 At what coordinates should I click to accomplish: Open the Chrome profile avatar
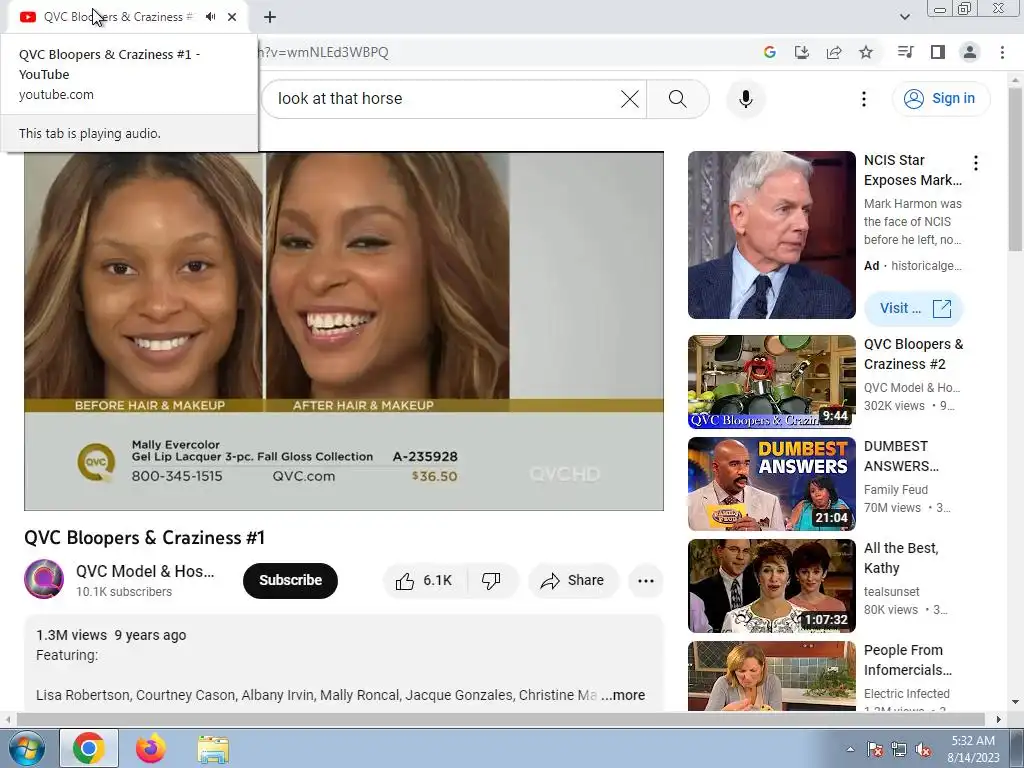point(970,52)
